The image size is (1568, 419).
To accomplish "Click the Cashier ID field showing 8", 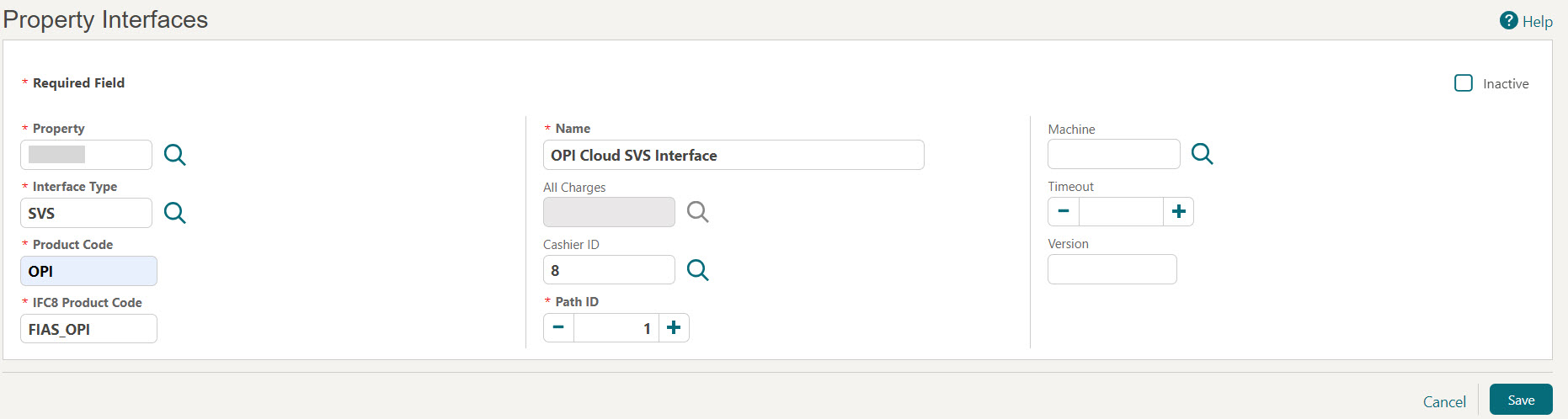I will click(608, 270).
